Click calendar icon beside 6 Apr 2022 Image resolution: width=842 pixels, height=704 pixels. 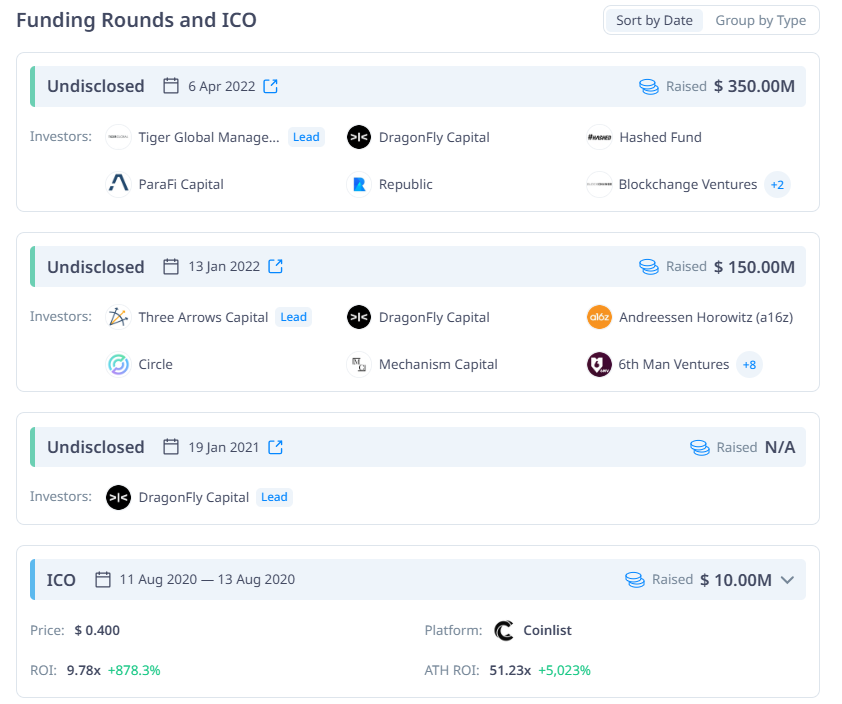(171, 86)
